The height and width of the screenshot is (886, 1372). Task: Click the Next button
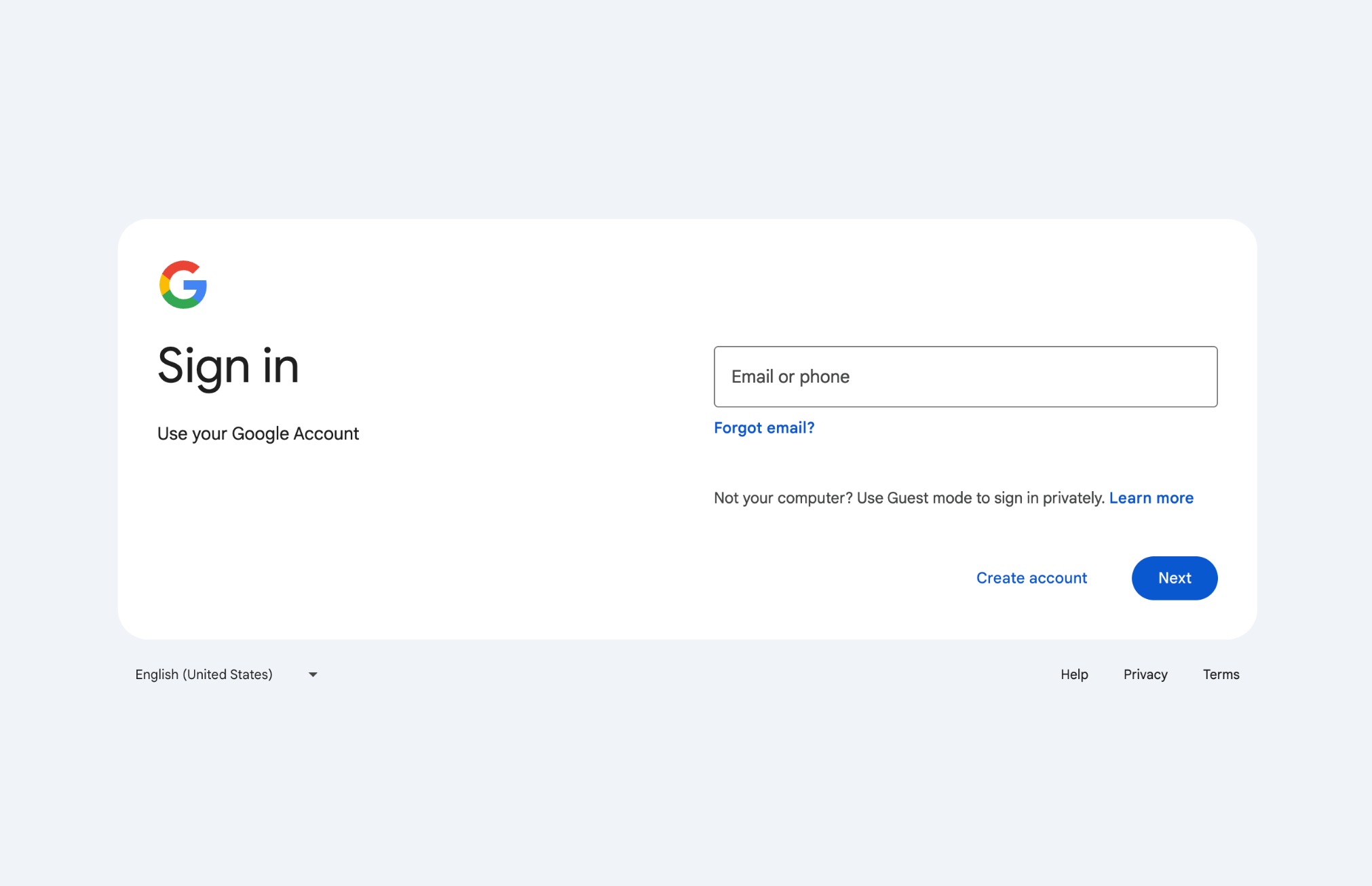(1174, 577)
